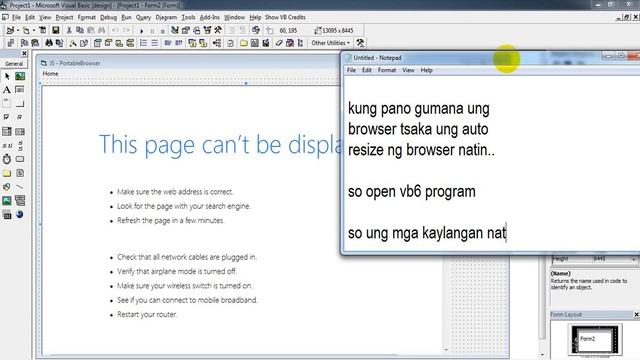Open Notepad's Format menu
This screenshot has height=360, width=640.
(387, 70)
